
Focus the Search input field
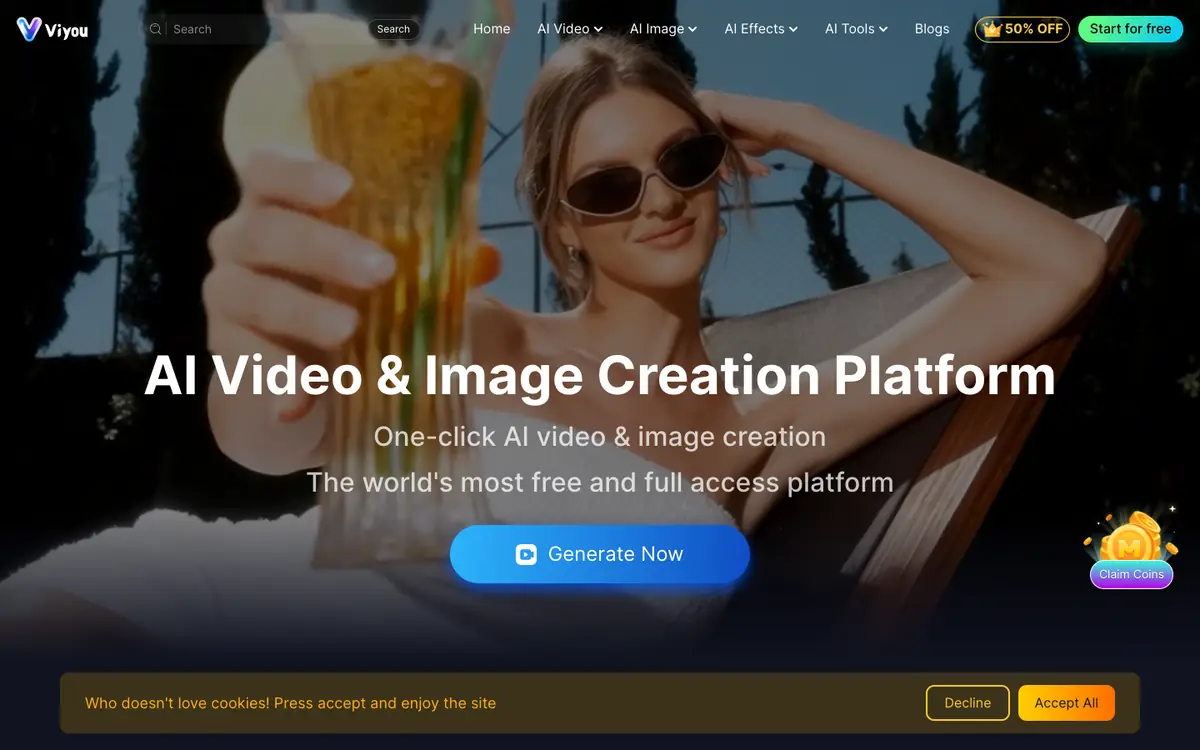click(x=265, y=29)
